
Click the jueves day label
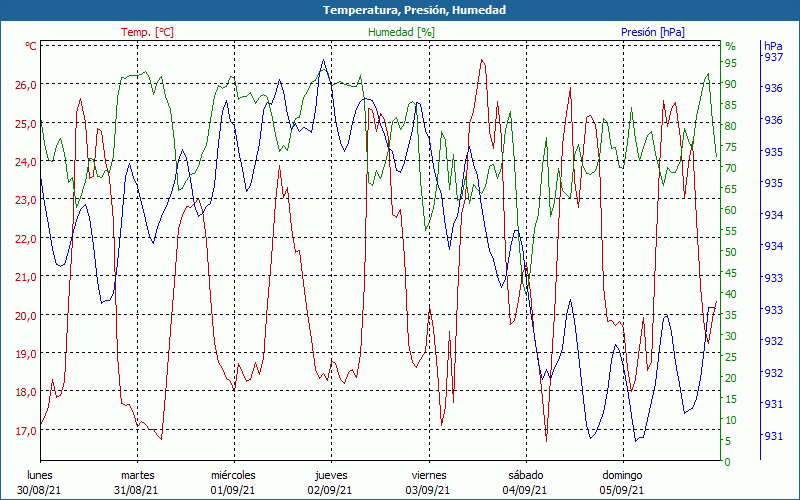pyautogui.click(x=331, y=475)
